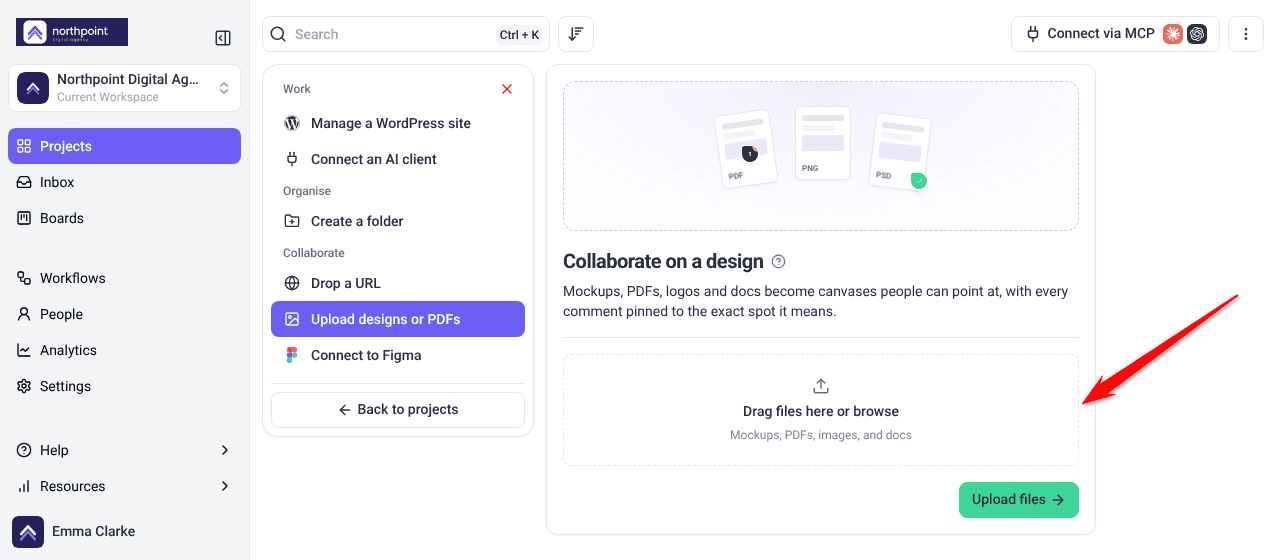This screenshot has width=1280, height=560.
Task: Click the People person icon
Action: (x=24, y=314)
